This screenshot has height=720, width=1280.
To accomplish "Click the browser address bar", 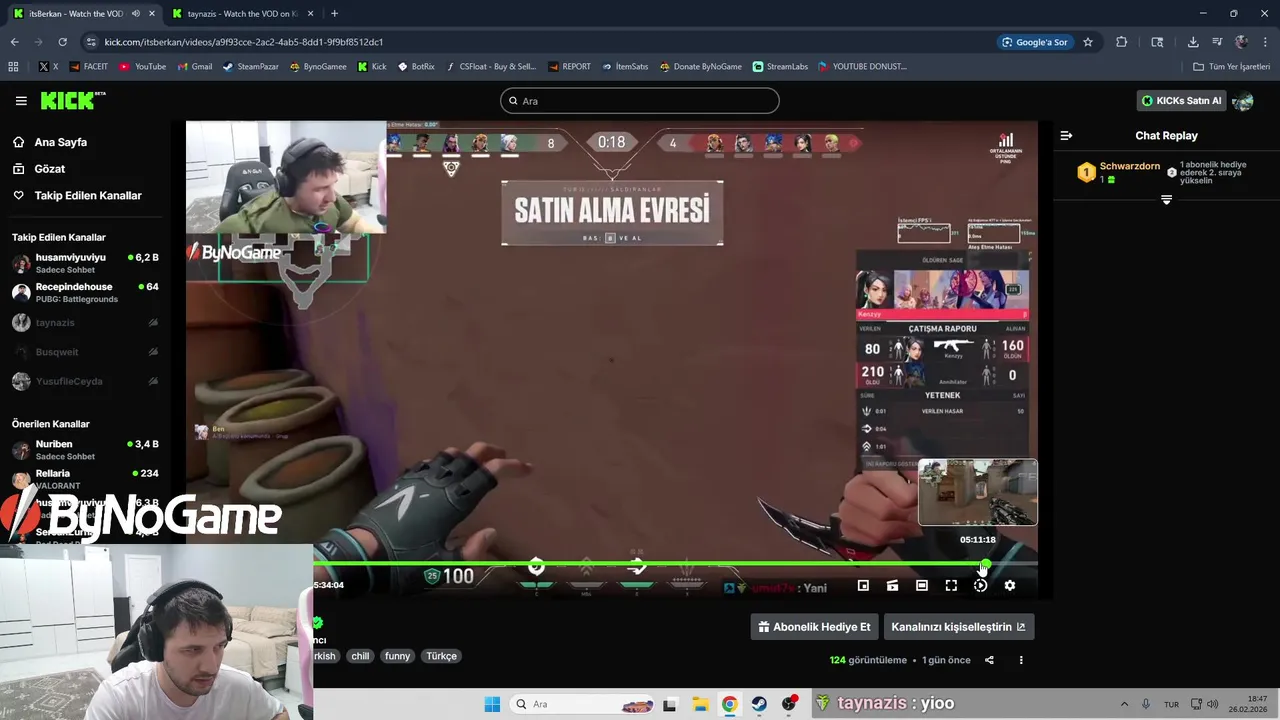I will 540,42.
